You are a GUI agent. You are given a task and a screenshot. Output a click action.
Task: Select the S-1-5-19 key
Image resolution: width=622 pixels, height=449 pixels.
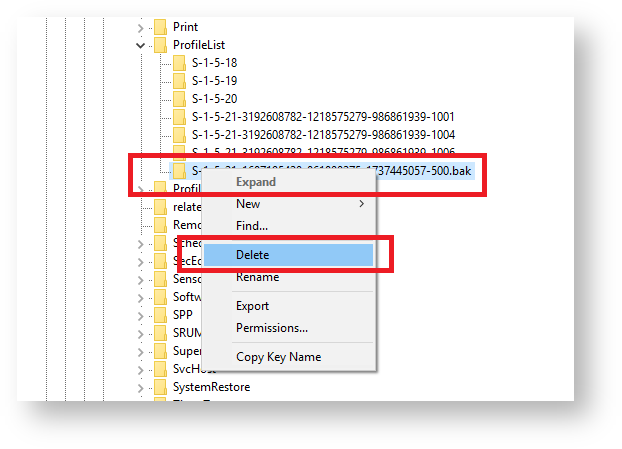pyautogui.click(x=215, y=81)
